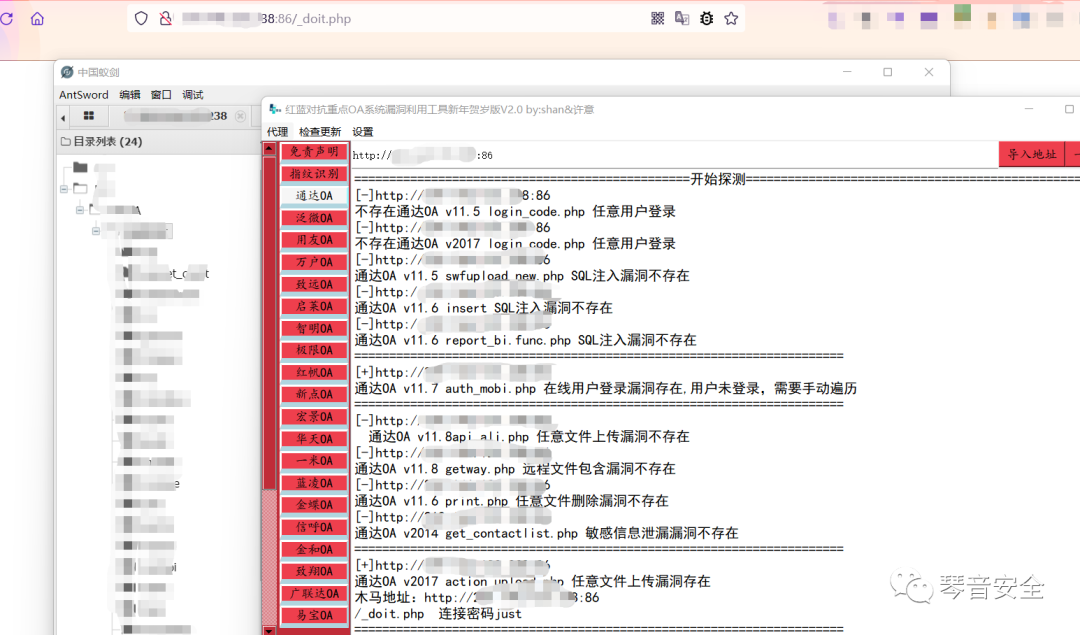Open the 检查更新 menu

click(x=320, y=132)
